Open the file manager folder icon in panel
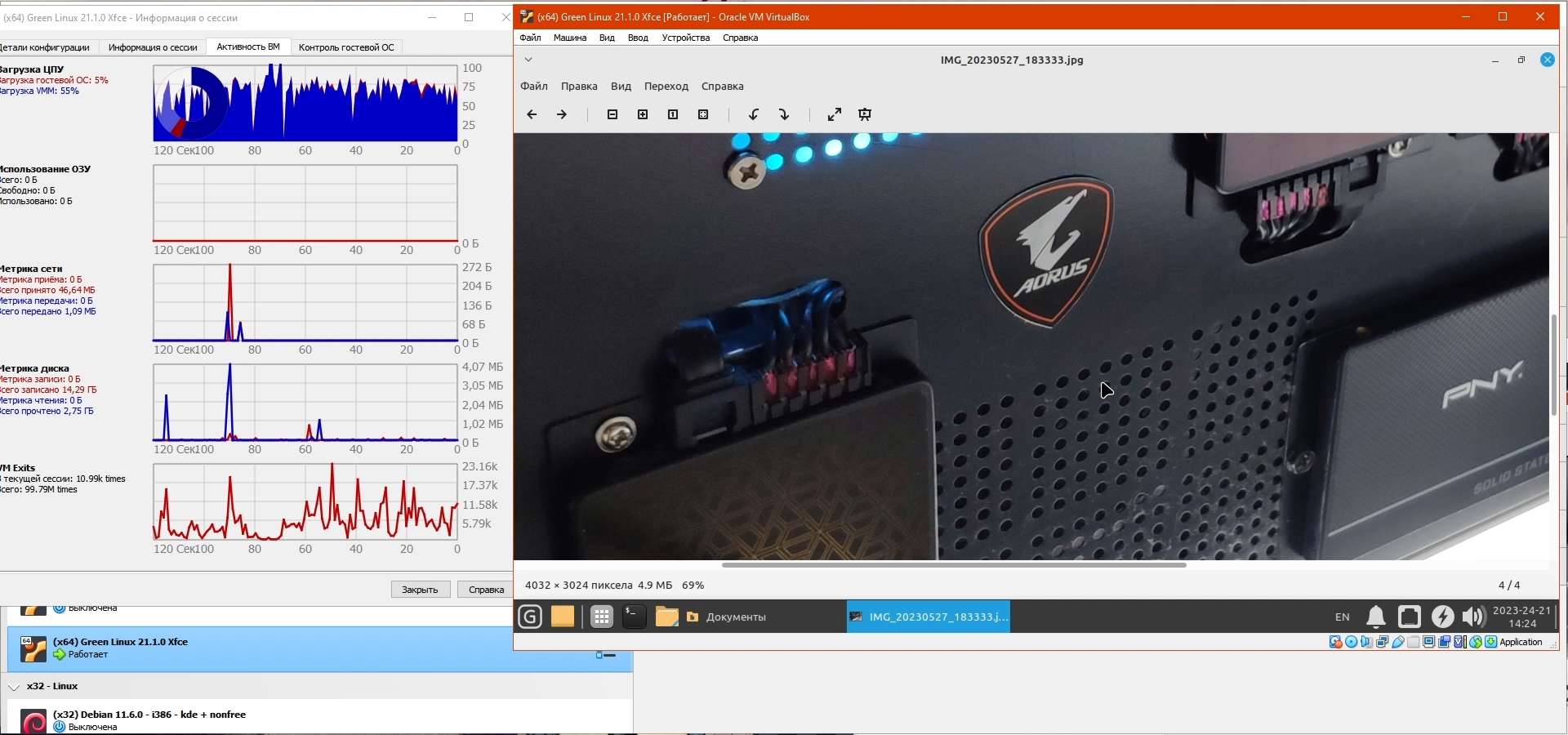The width and height of the screenshot is (1568, 735). (667, 617)
